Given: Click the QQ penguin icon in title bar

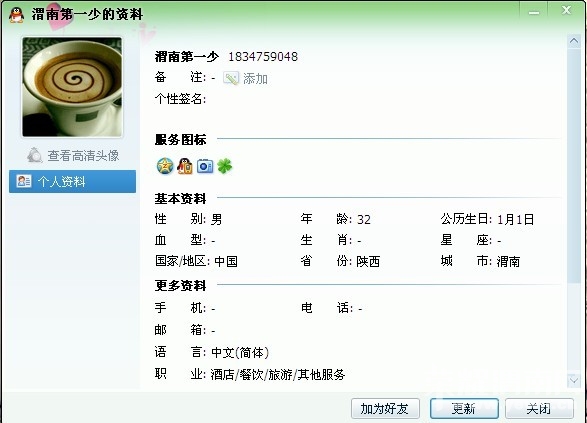Looking at the screenshot, I should (x=16, y=15).
